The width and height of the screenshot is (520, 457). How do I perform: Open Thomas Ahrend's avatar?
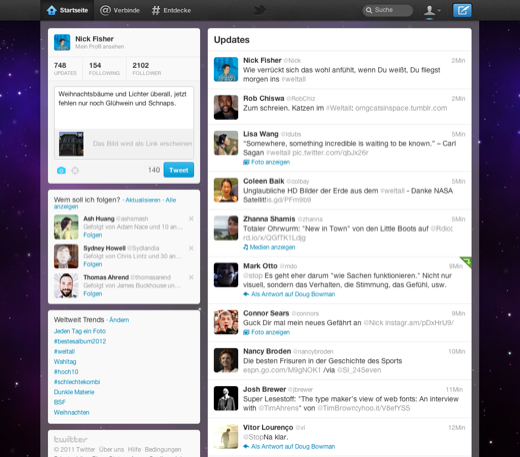(66, 286)
